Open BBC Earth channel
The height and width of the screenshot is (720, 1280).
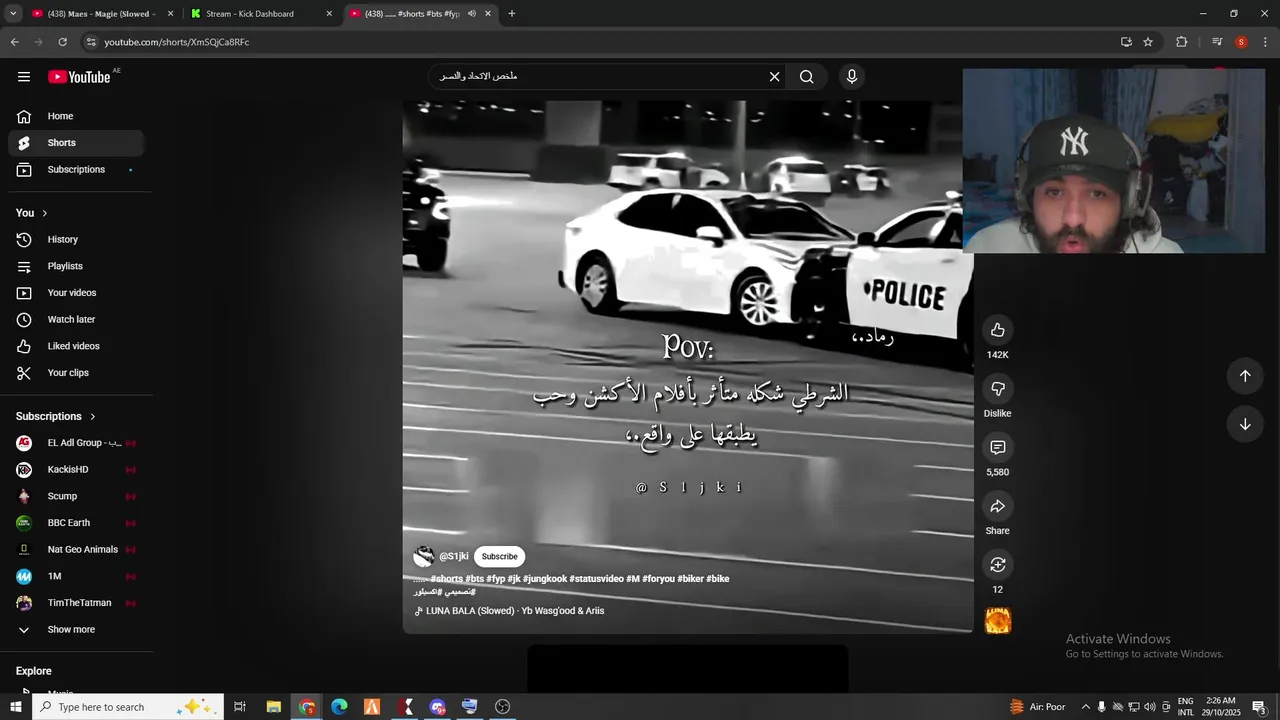(x=76, y=523)
